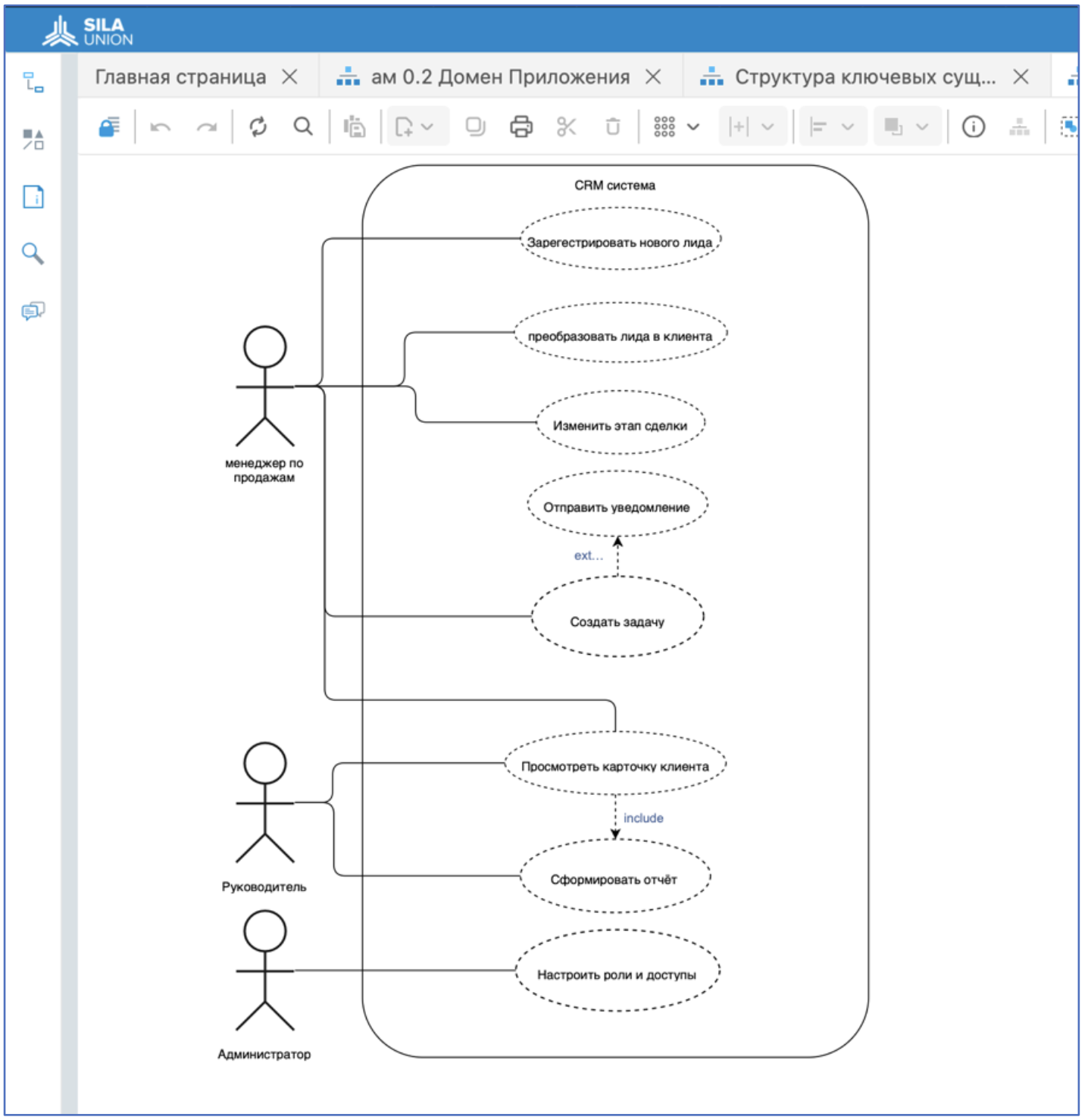Click the print icon in toolbar
The image size is (1091, 1120).
520,127
